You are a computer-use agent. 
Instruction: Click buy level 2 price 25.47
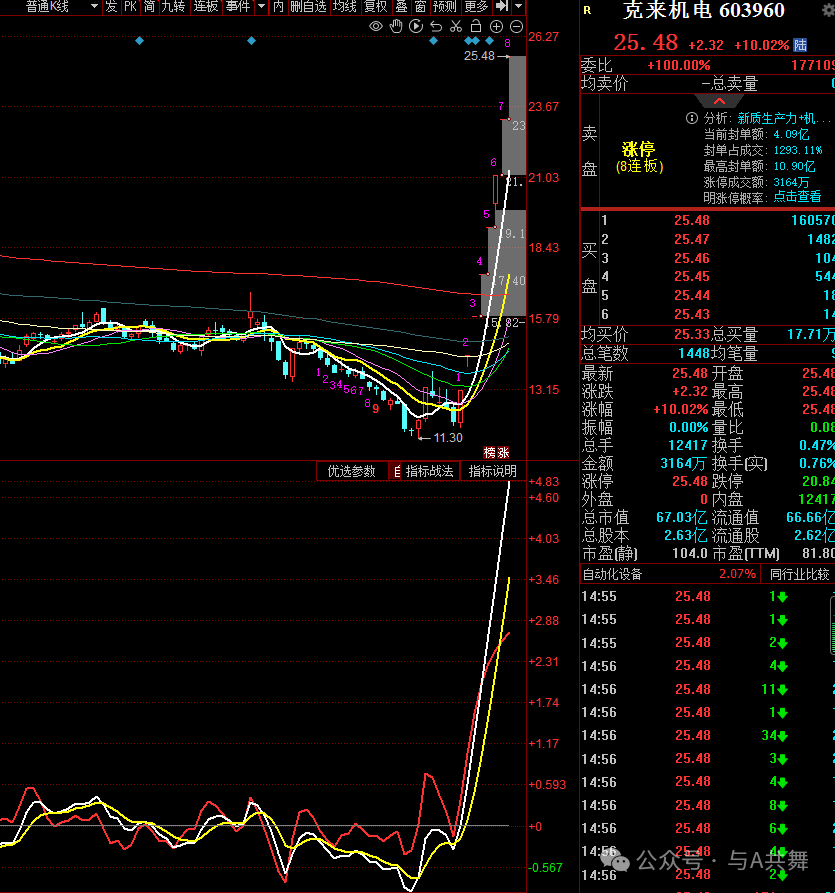click(x=692, y=239)
